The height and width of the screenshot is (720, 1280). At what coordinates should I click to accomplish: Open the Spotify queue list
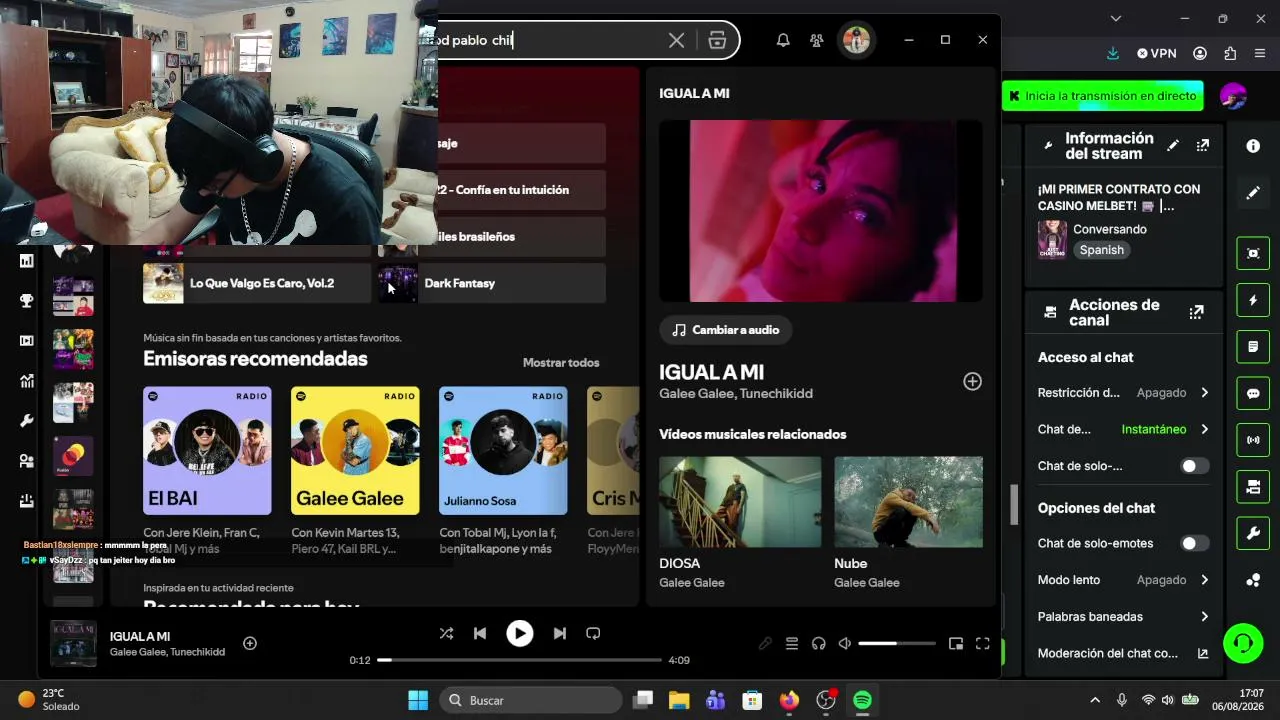pos(792,644)
